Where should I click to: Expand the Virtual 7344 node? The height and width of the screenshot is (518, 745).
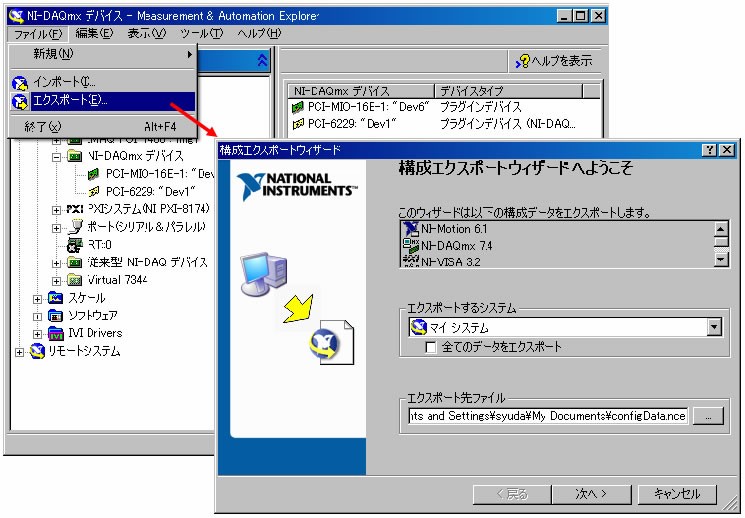tap(56, 281)
